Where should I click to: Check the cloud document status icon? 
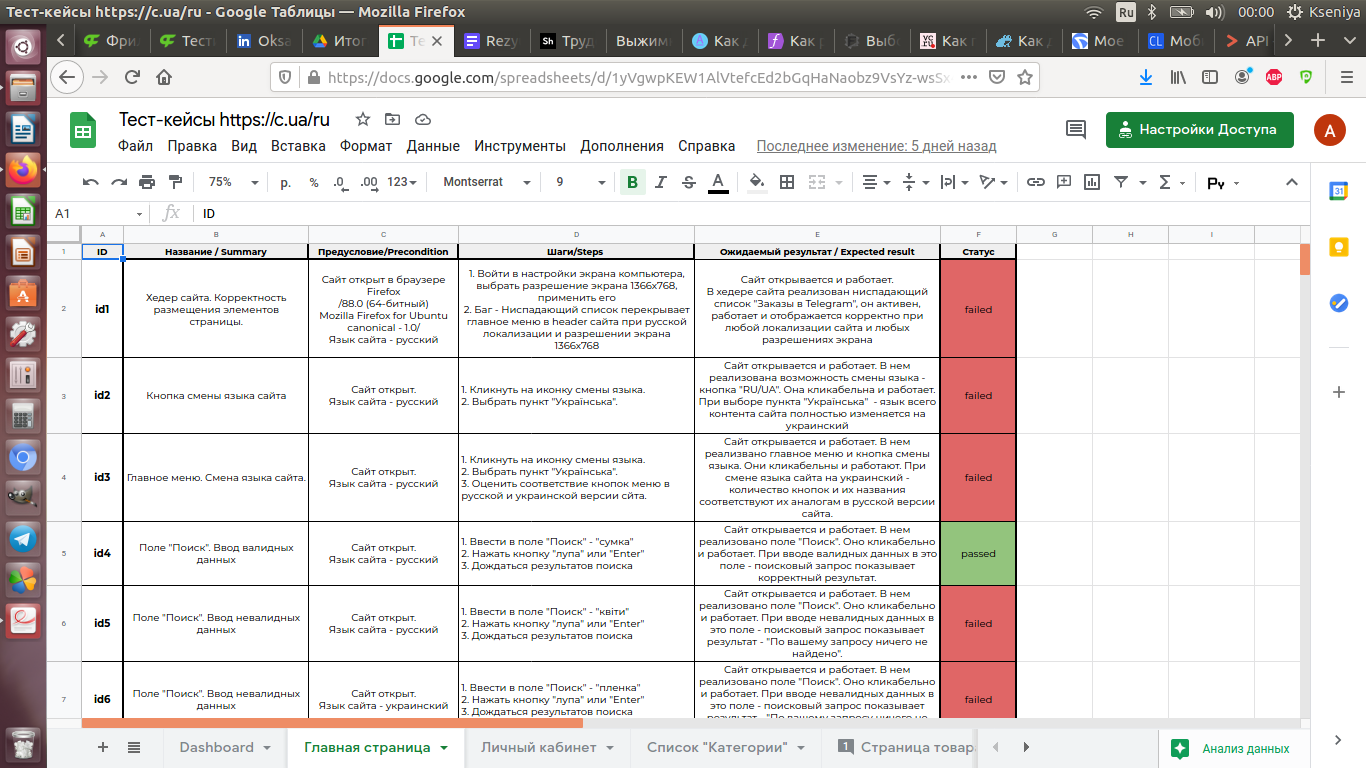coord(422,119)
